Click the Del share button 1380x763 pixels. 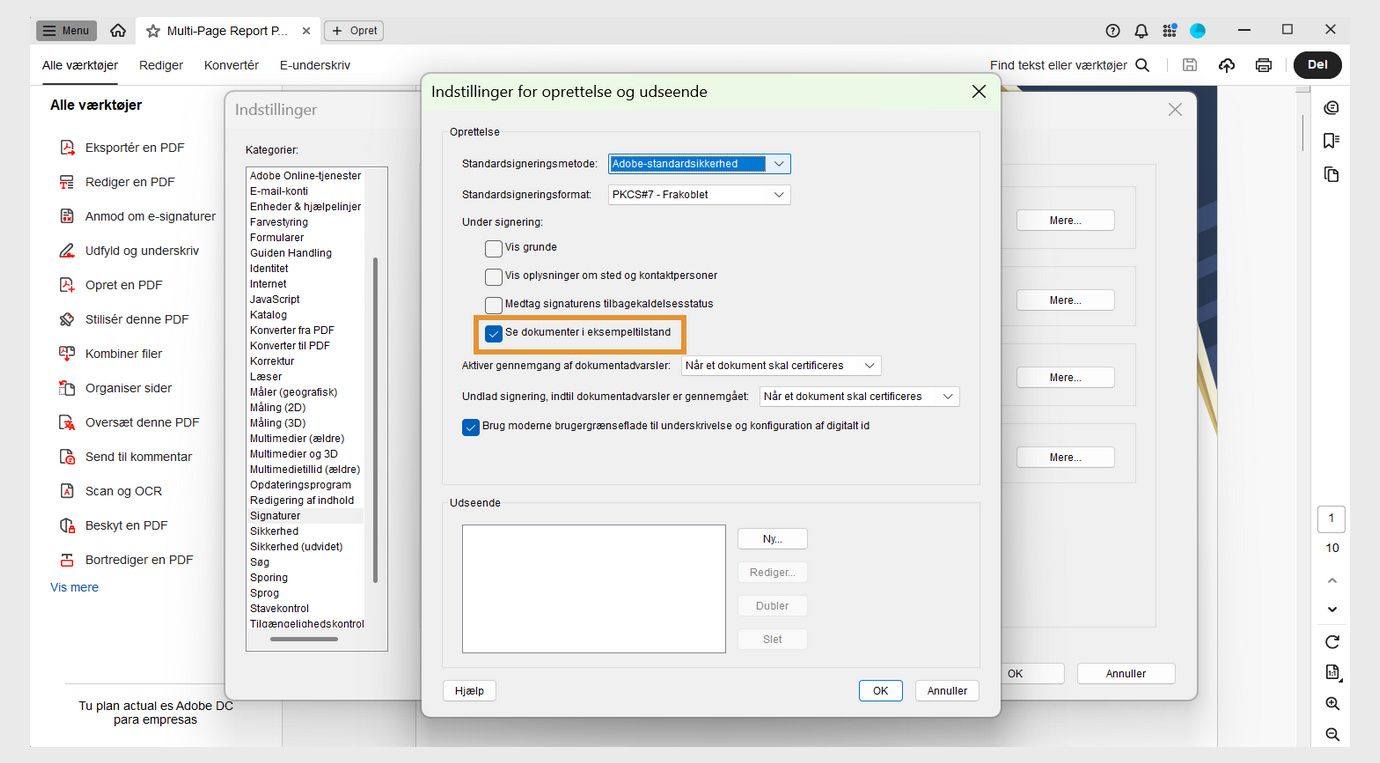[x=1317, y=65]
